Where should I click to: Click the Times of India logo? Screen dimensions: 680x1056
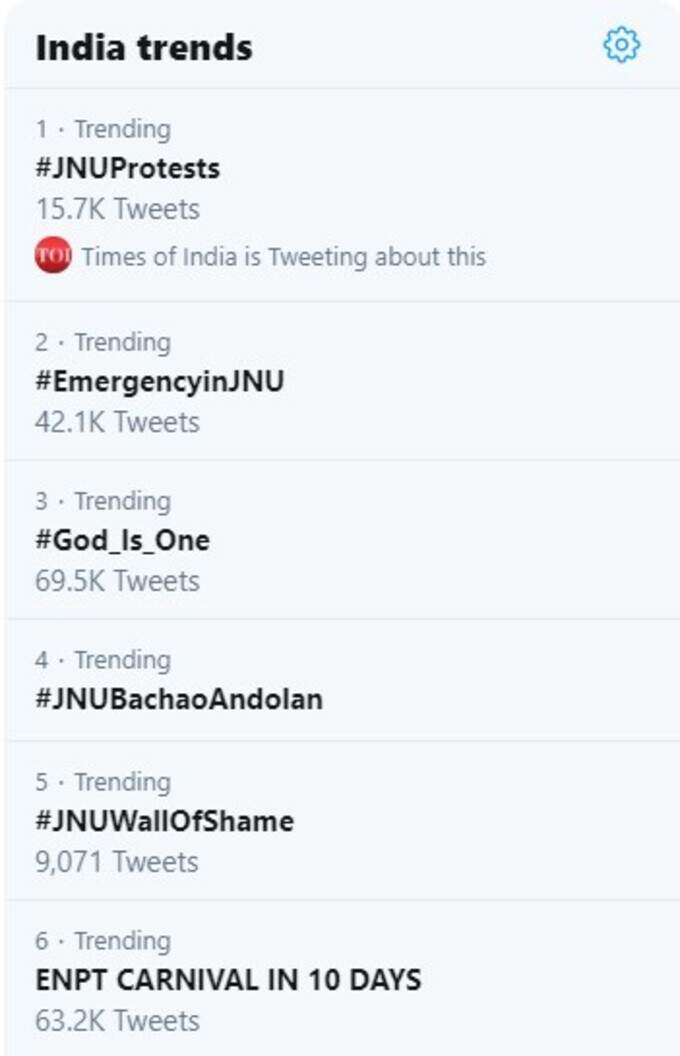(53, 255)
